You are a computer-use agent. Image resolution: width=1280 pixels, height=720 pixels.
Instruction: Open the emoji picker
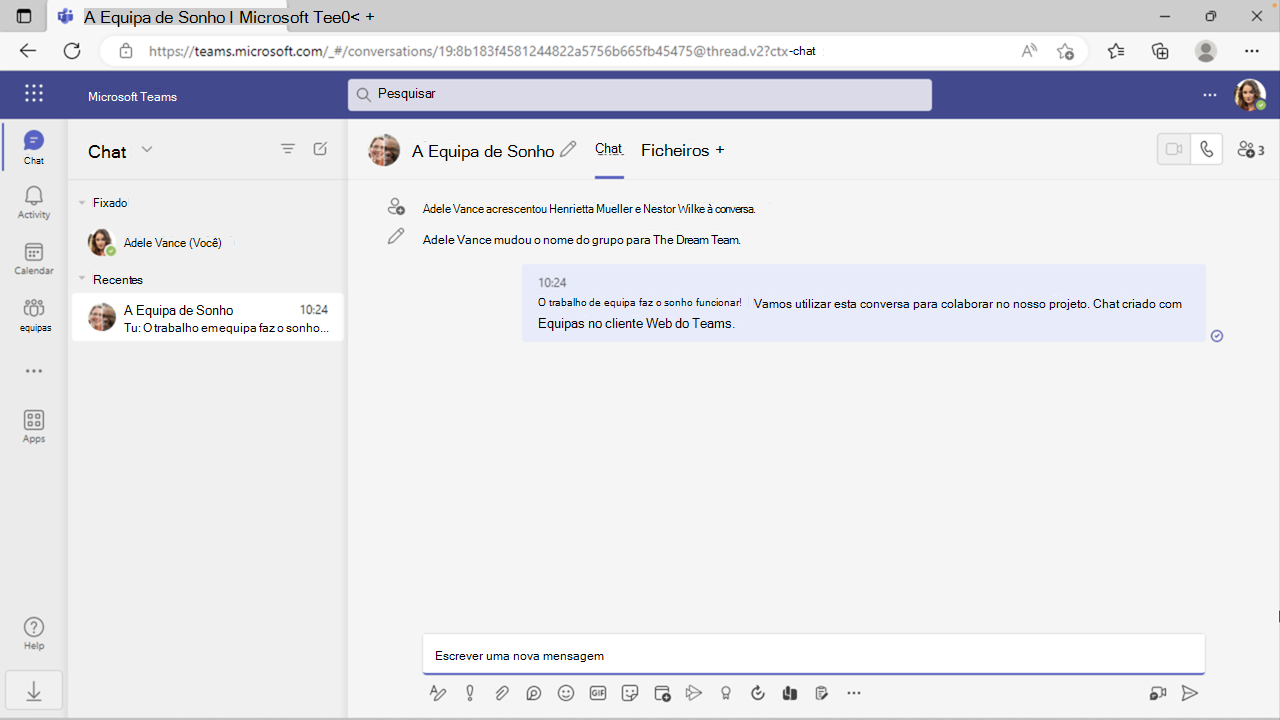pyautogui.click(x=566, y=693)
